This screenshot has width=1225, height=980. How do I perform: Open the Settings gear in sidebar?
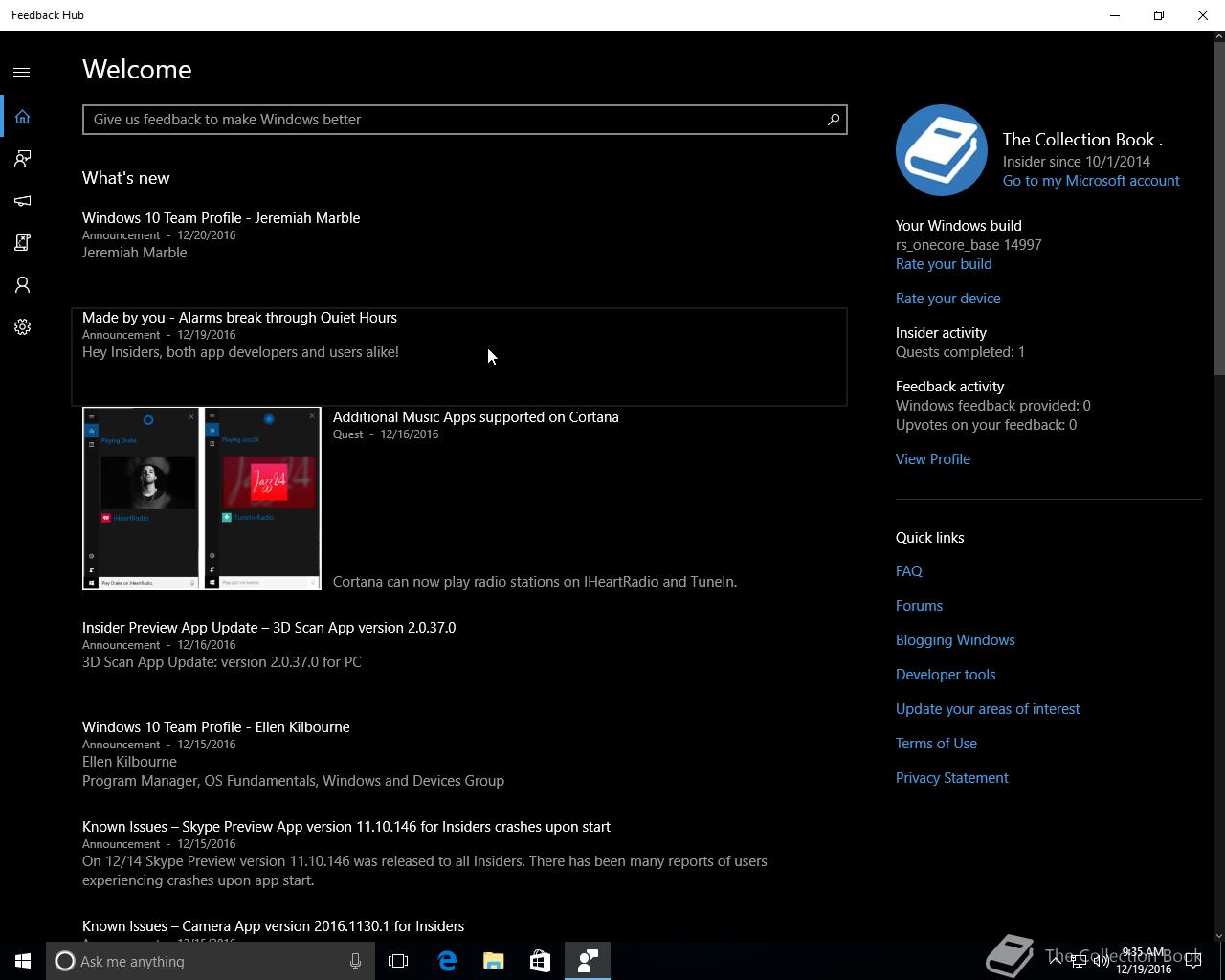pyautogui.click(x=22, y=327)
